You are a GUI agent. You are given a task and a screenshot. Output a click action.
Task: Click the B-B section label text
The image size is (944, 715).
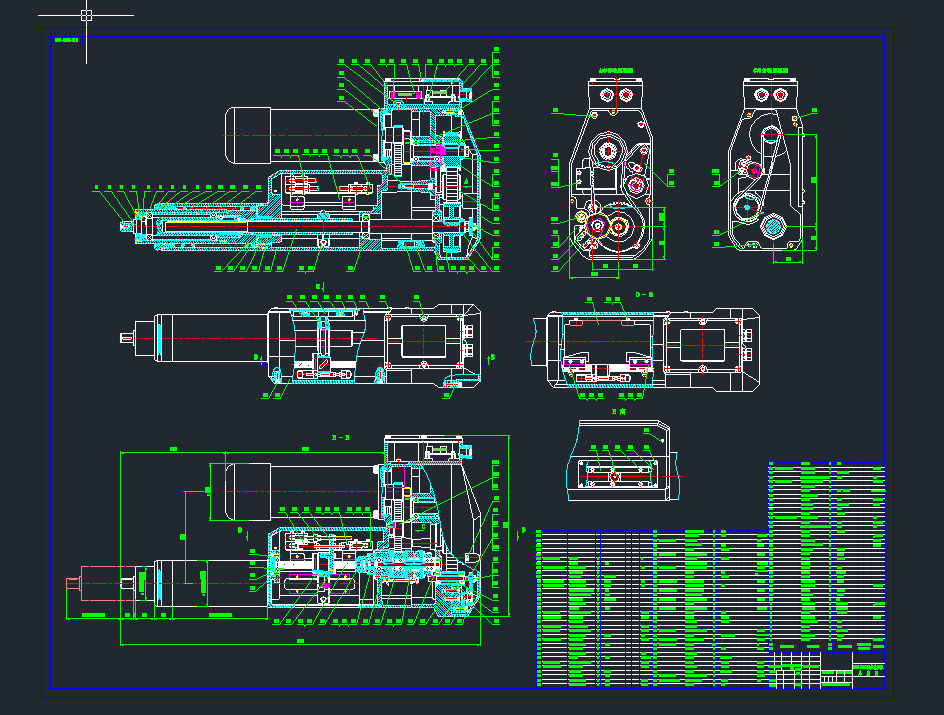click(339, 438)
